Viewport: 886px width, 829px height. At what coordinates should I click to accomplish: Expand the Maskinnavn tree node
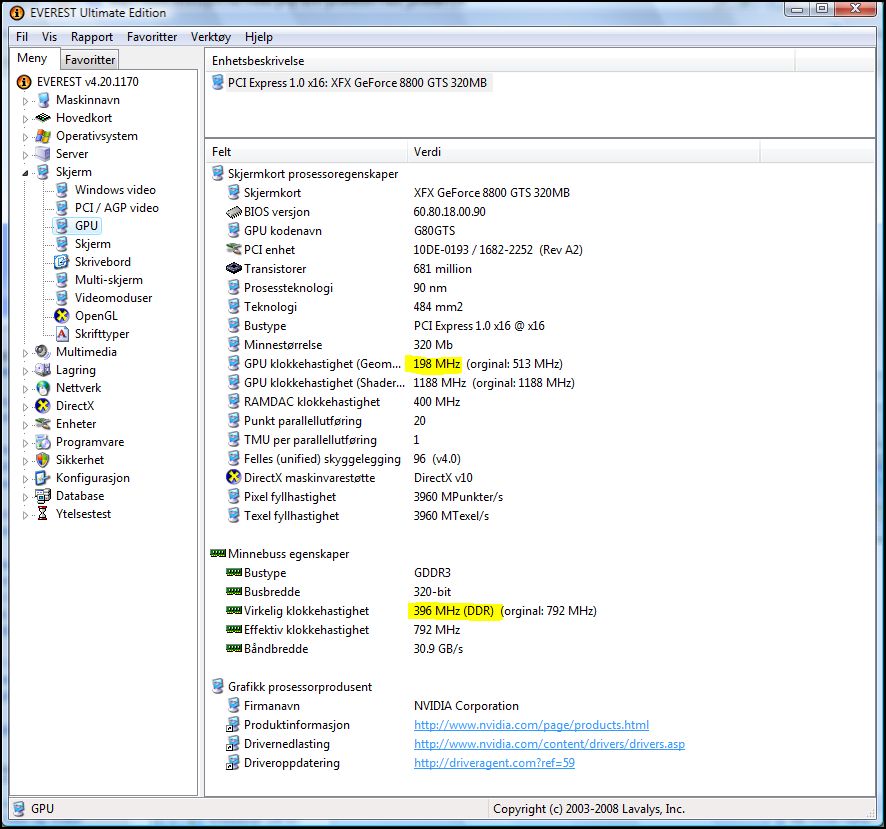coord(25,101)
